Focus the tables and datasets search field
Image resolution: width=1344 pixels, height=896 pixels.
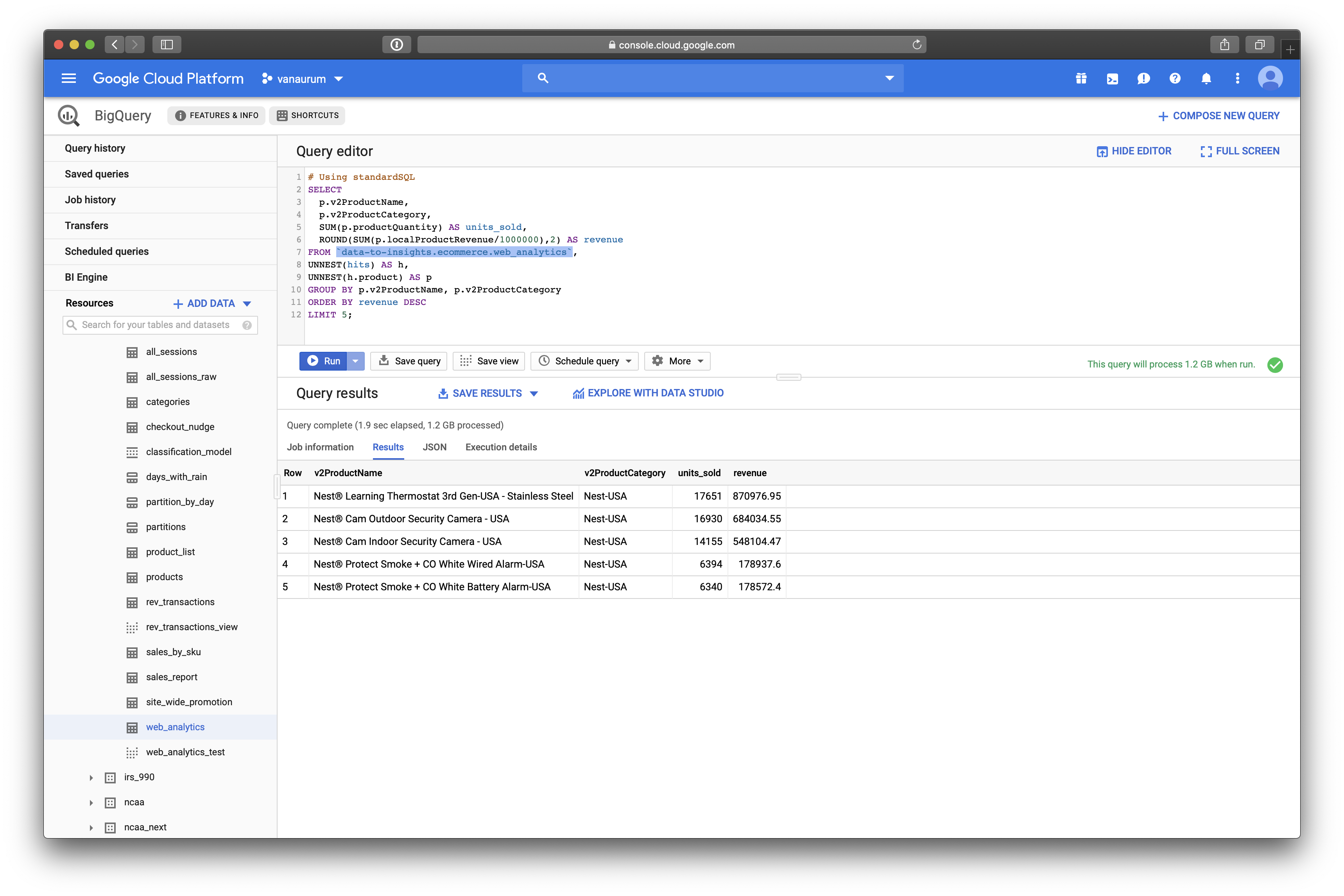click(160, 325)
